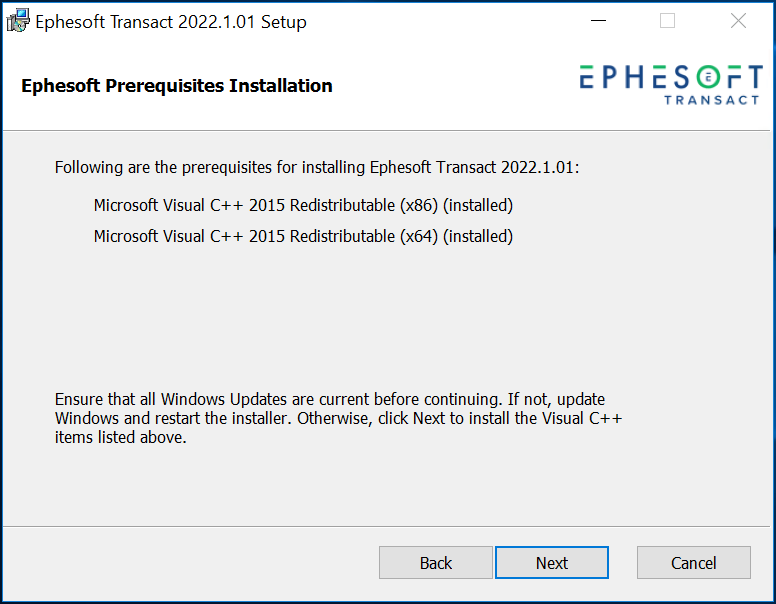776x604 pixels.
Task: Click the disabled maximize box
Action: point(668,21)
